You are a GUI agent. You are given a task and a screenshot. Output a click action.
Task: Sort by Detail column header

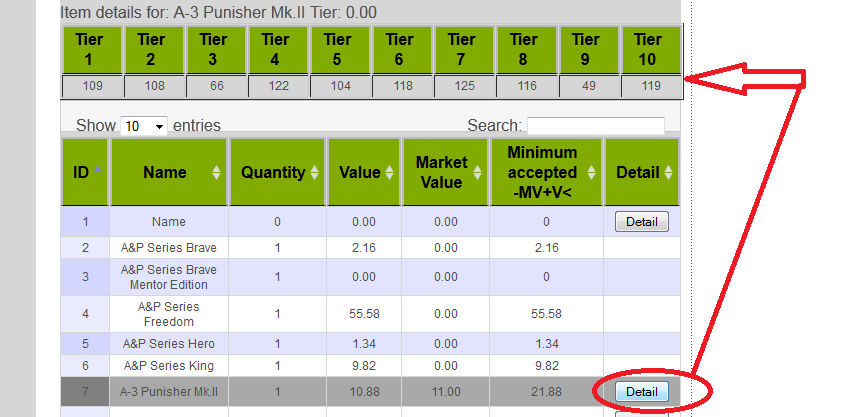tap(642, 172)
